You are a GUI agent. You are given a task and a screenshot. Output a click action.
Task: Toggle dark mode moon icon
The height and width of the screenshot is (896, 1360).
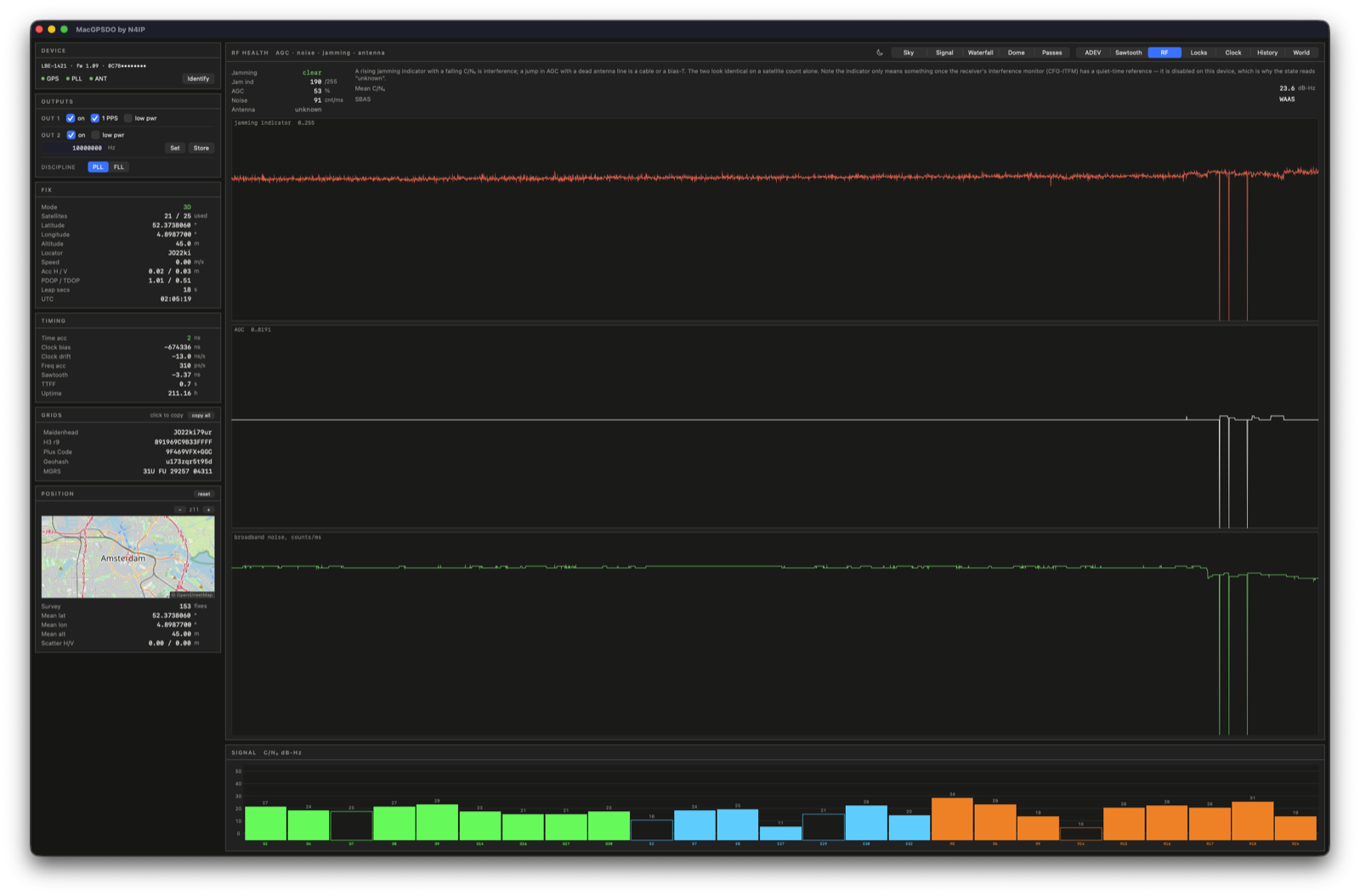point(880,53)
